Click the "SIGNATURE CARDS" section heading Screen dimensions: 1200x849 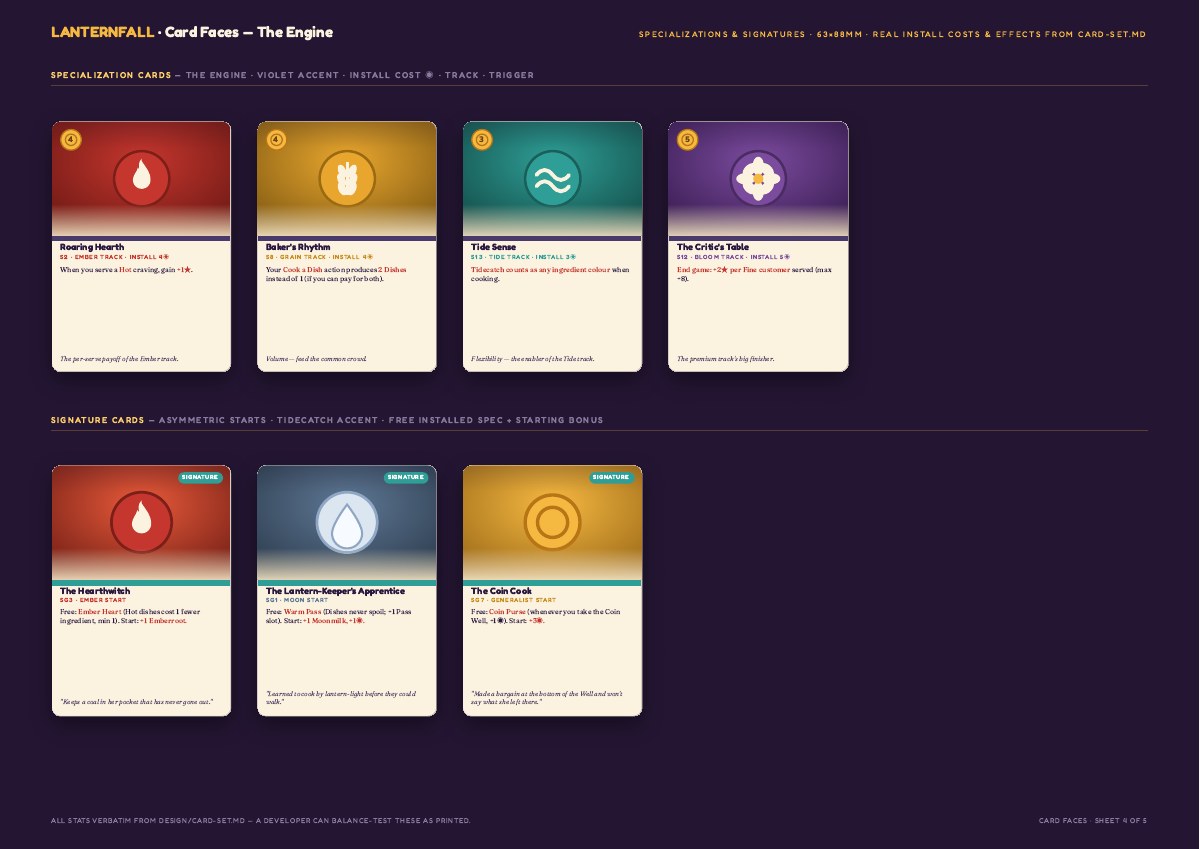click(97, 420)
